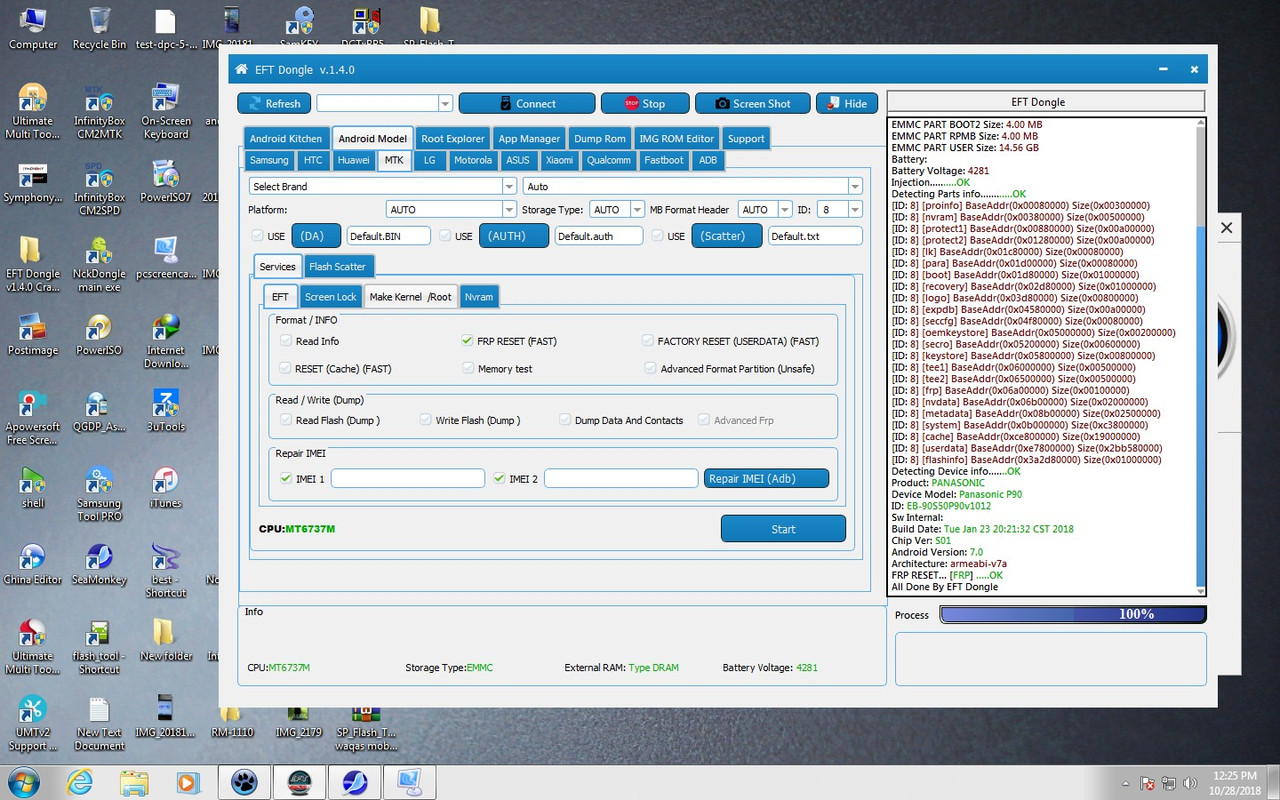Viewport: 1280px width, 800px height.
Task: Open the Nvram sub-tab
Action: click(x=478, y=297)
